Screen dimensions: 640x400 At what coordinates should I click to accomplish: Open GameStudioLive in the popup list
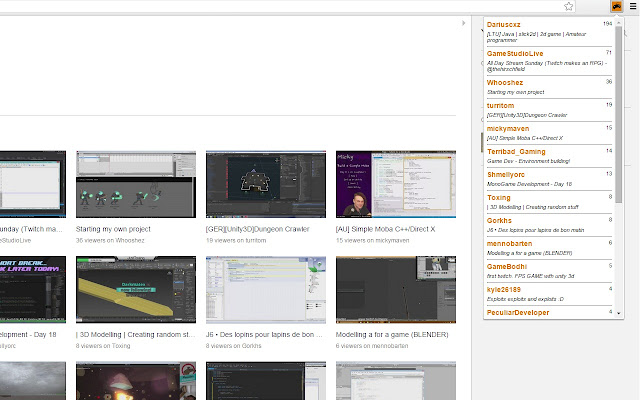pos(515,53)
